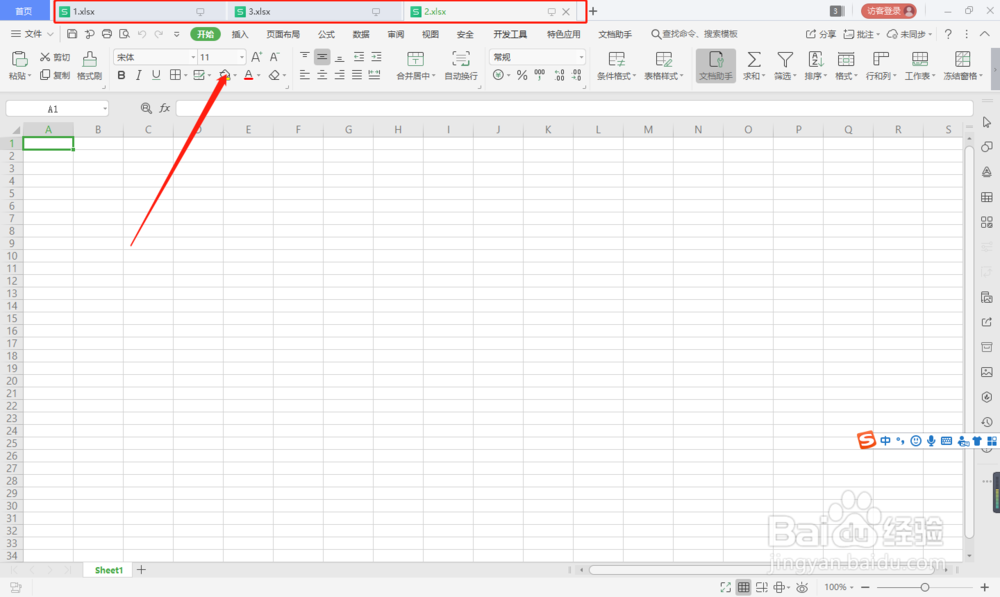Toggle bold formatting
The height and width of the screenshot is (597, 1000).
121,75
